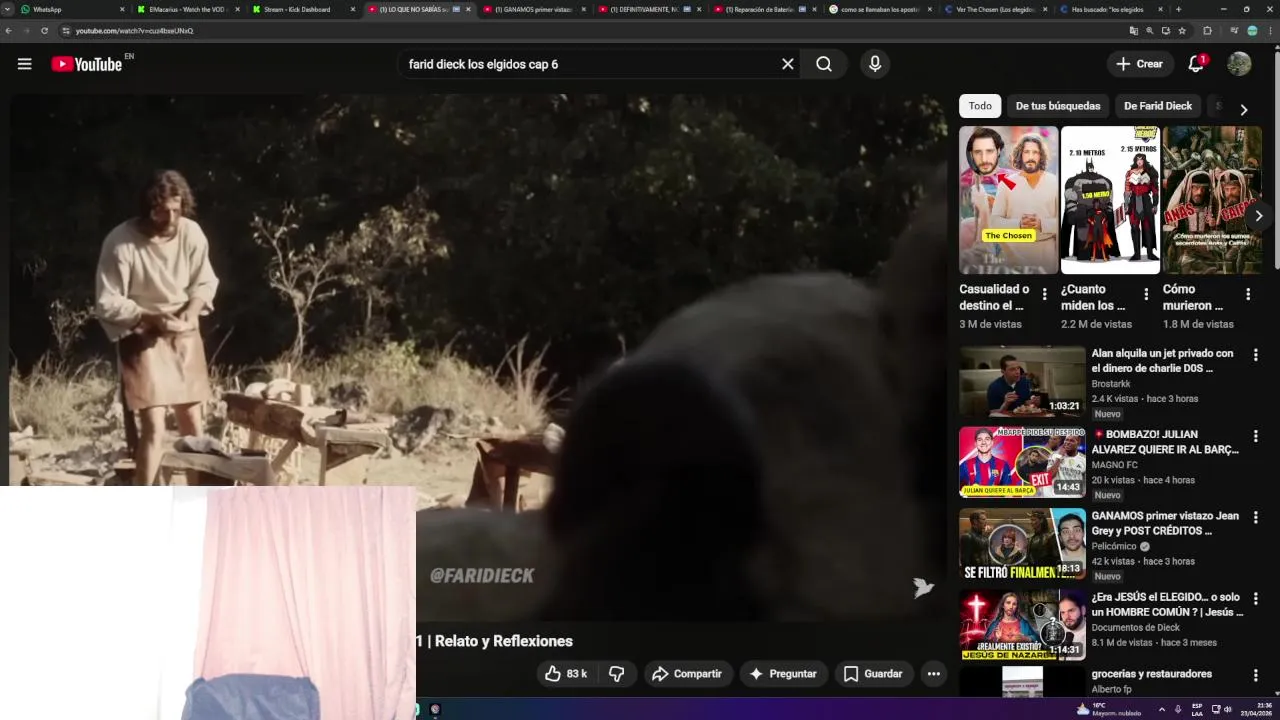
Task: Open browser extensions puzzle icon
Action: [1207, 31]
